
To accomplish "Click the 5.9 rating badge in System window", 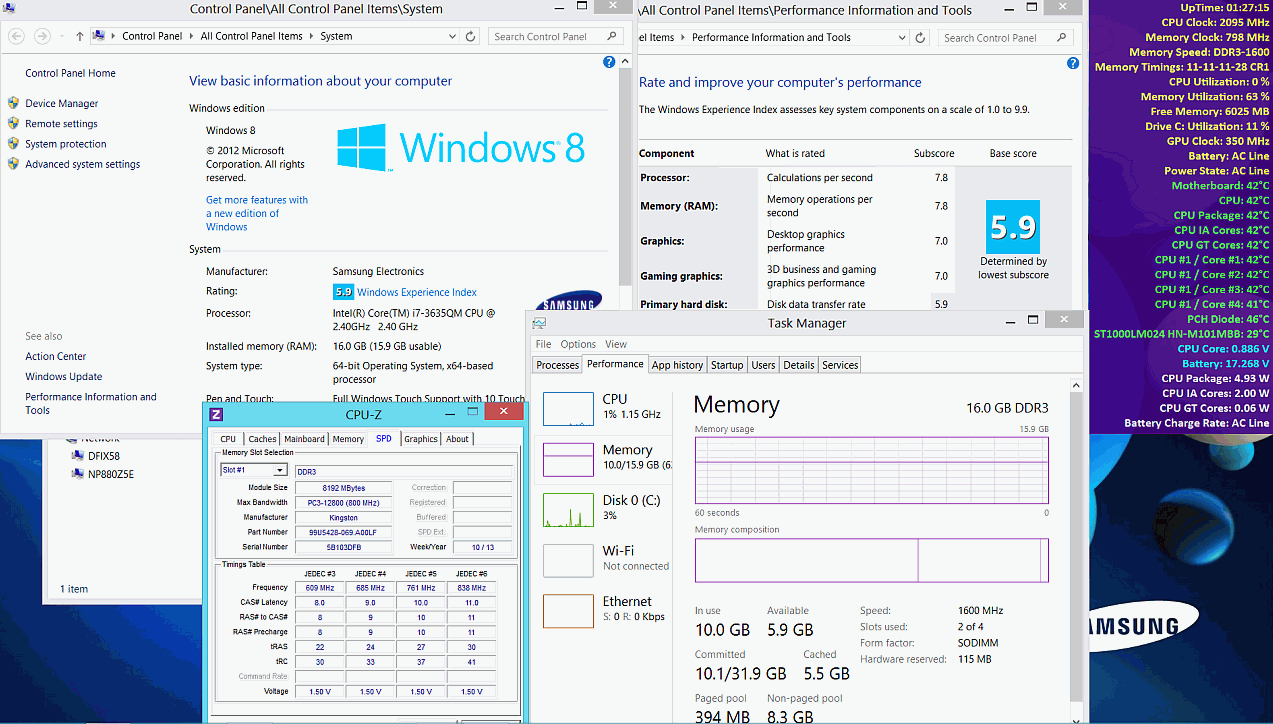I will [x=343, y=292].
